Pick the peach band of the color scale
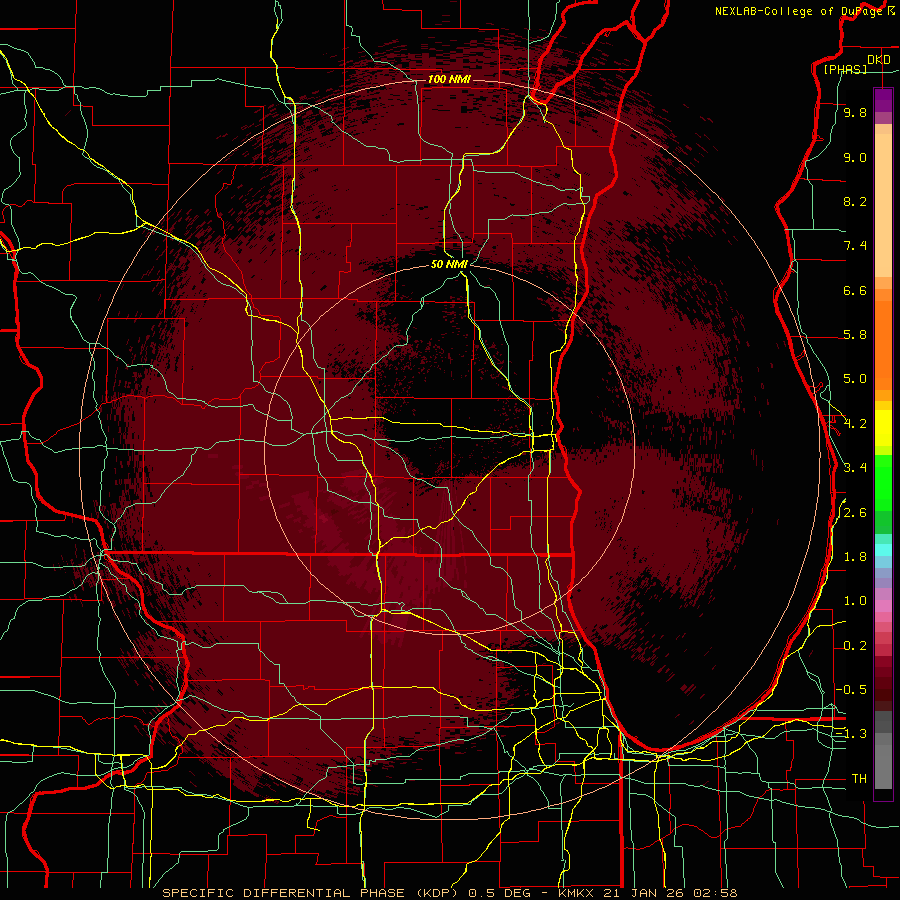The image size is (900, 900). point(883,201)
